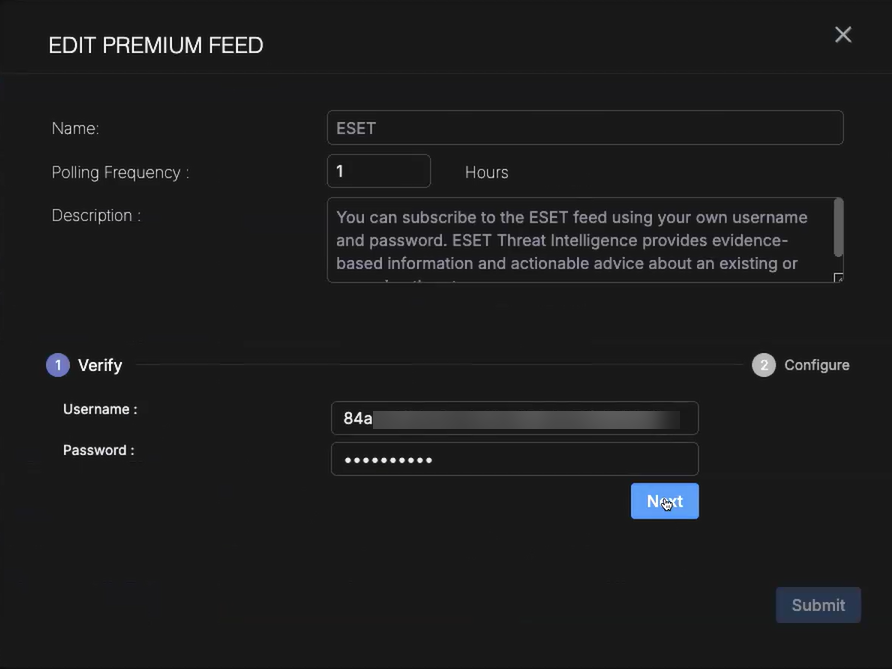Viewport: 892px width, 669px height.
Task: Click the Name field label
Action: 75,128
